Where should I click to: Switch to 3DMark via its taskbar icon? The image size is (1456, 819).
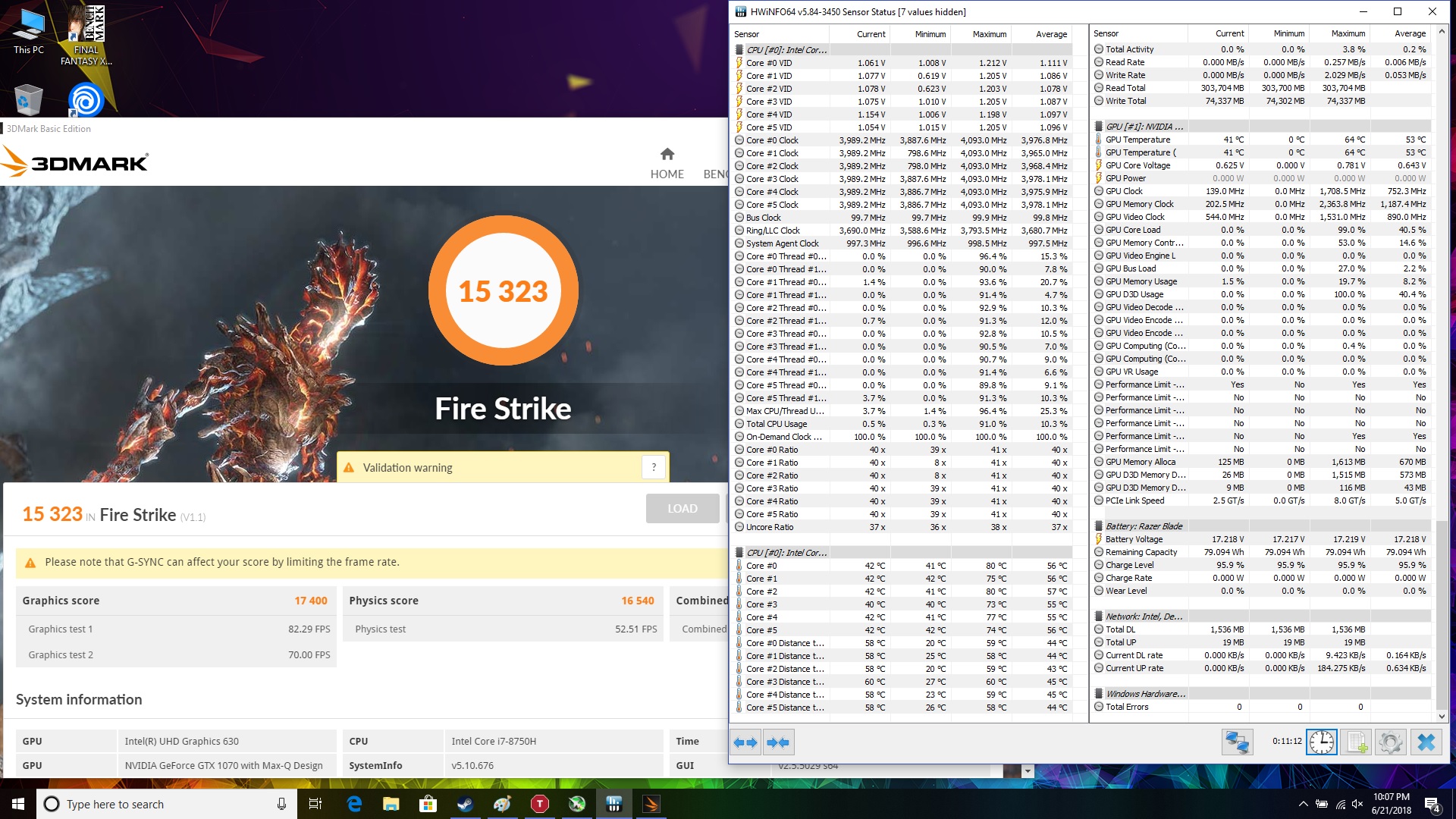pyautogui.click(x=651, y=804)
